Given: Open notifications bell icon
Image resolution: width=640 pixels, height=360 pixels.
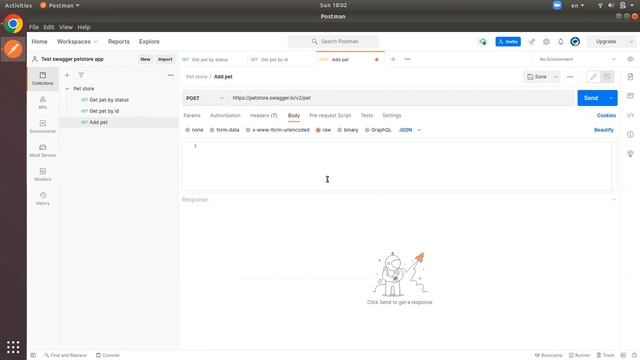Looking at the screenshot, I should pos(560,42).
